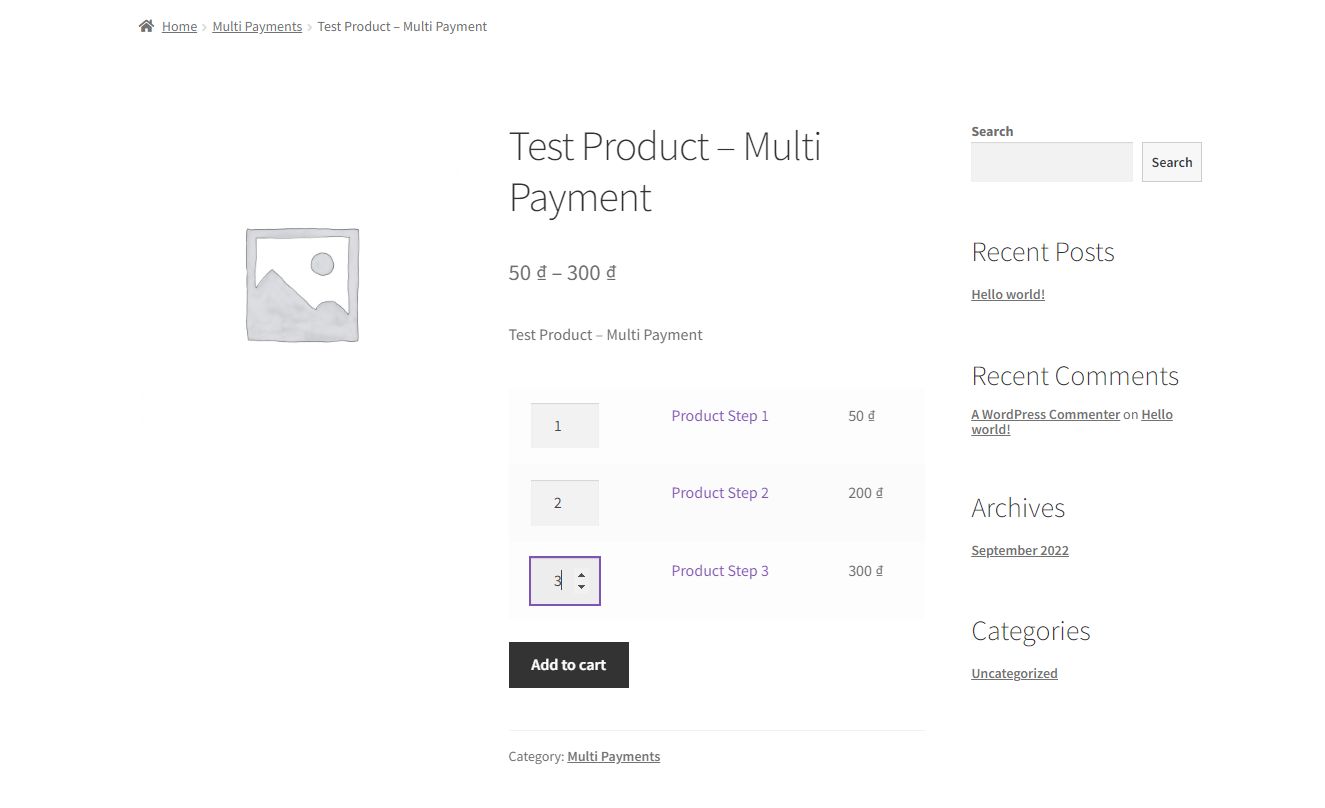Screen dimensions: 1325x808
Task: Decrease Product Step 3 quantity with down arrow
Action: [x=581, y=587]
